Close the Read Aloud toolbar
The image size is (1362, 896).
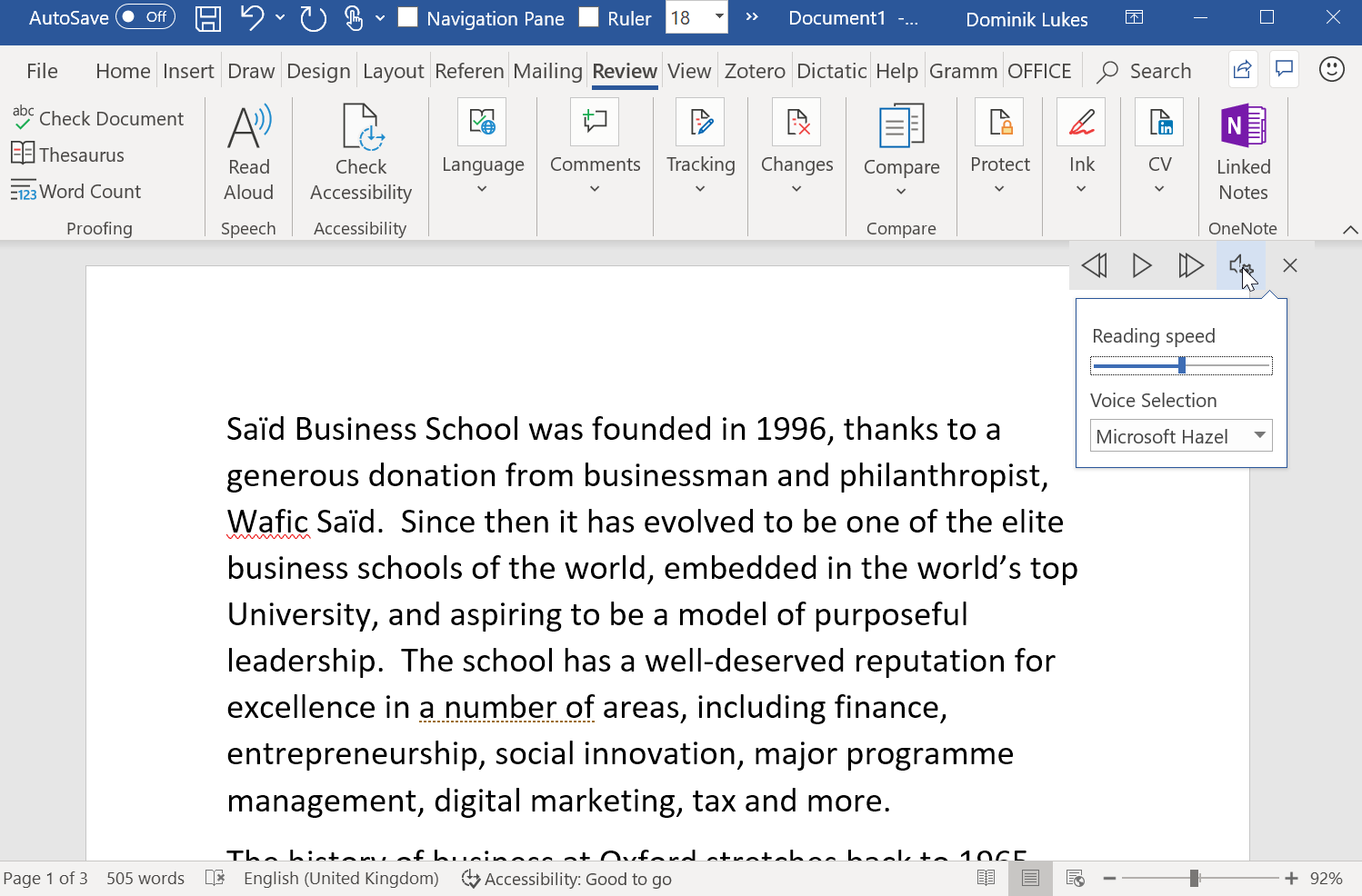click(1289, 265)
